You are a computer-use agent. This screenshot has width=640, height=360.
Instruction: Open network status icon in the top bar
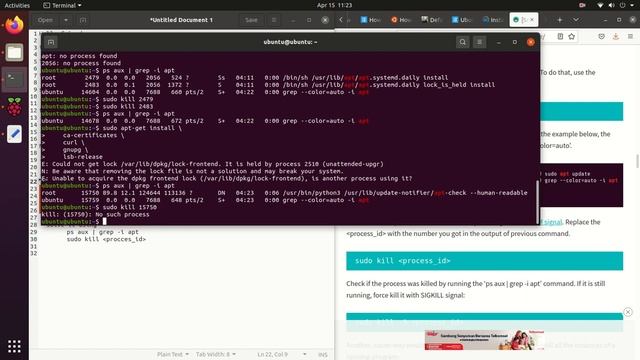[600, 5]
